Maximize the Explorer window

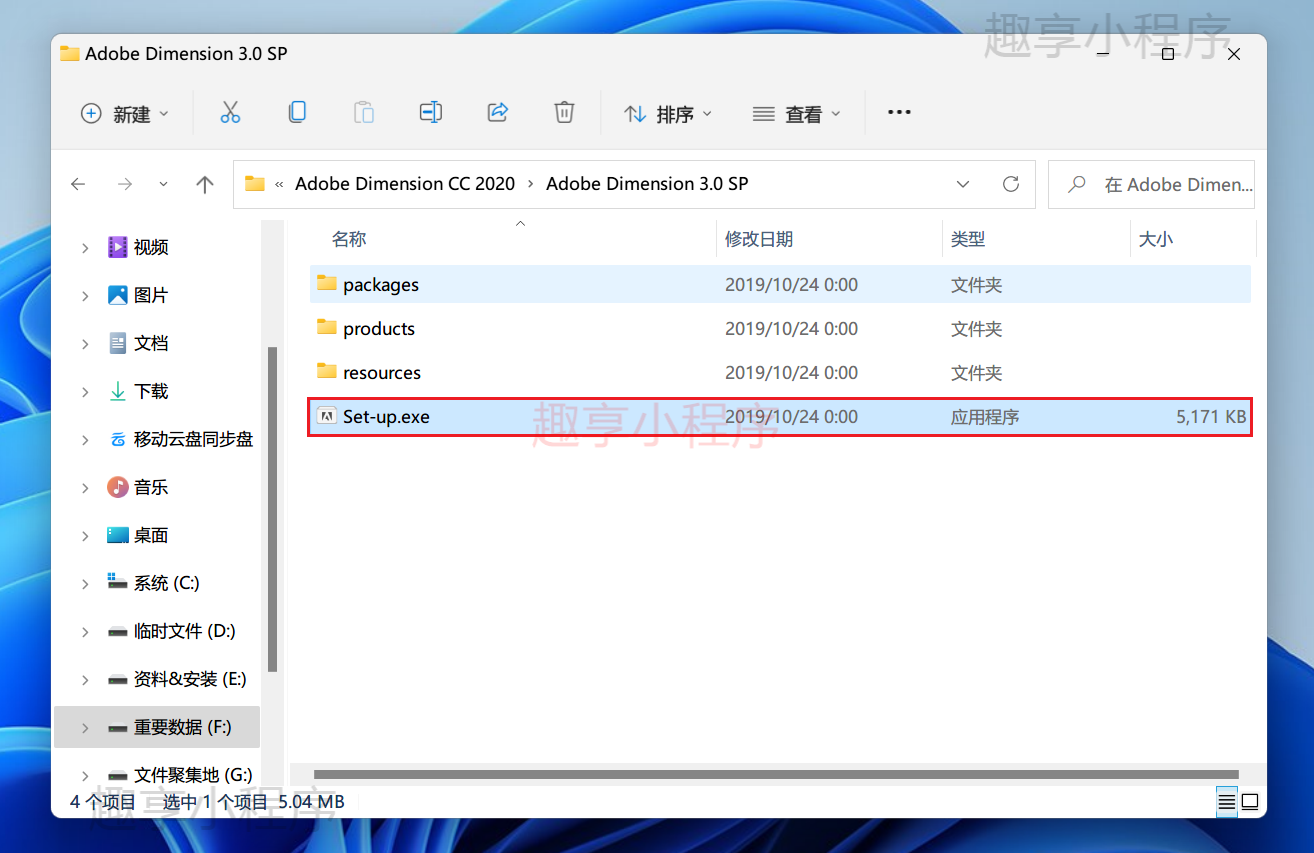pos(1168,55)
